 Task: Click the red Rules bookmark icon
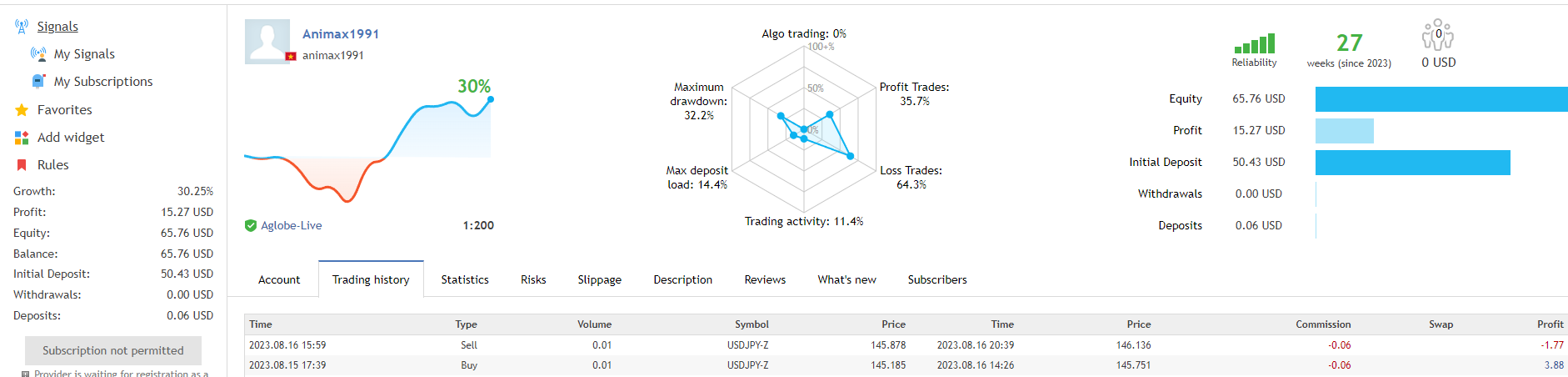click(x=22, y=165)
